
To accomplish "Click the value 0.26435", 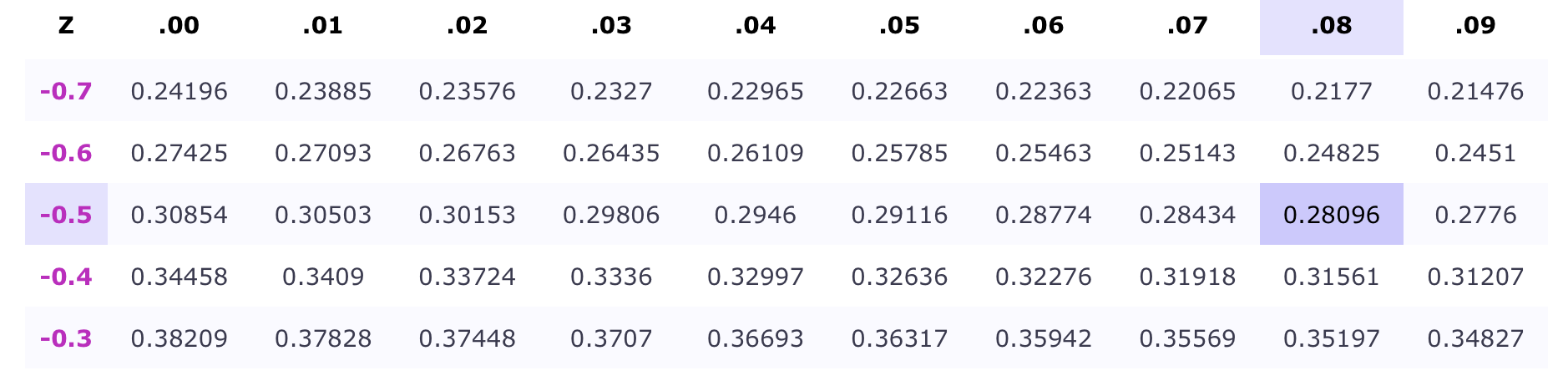I will click(611, 153).
